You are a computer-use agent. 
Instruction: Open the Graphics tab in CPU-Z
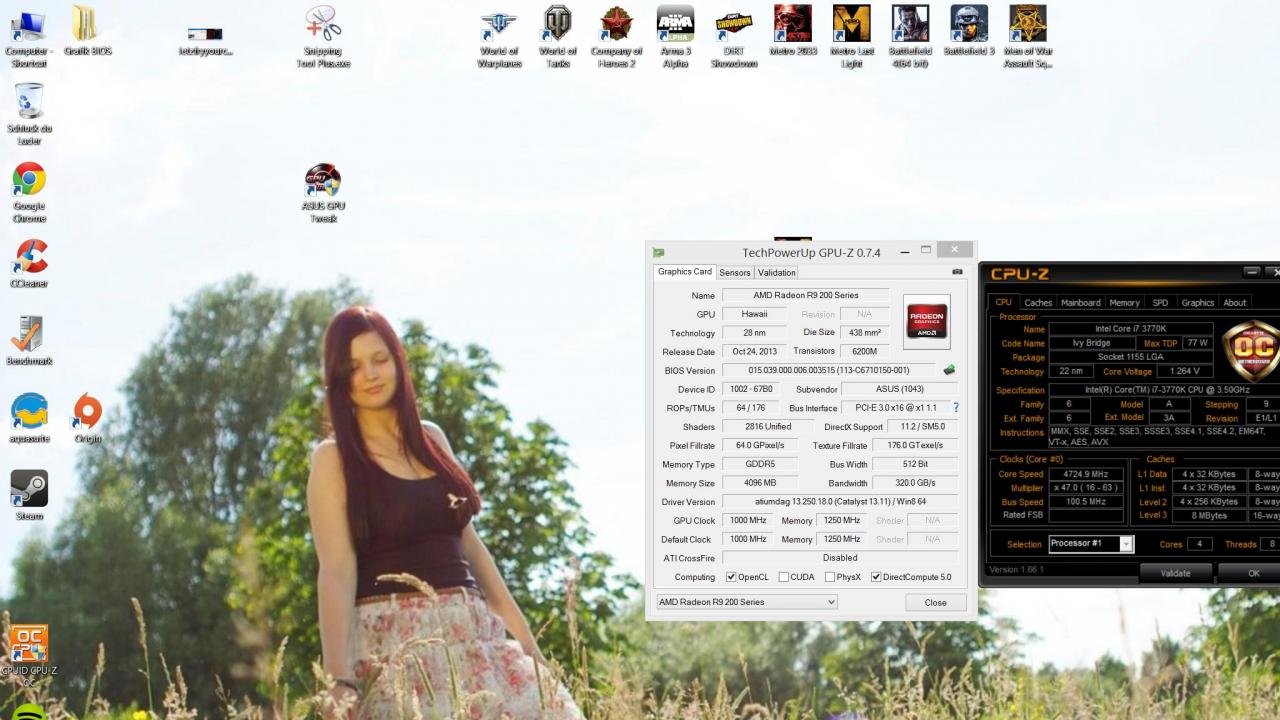1197,302
